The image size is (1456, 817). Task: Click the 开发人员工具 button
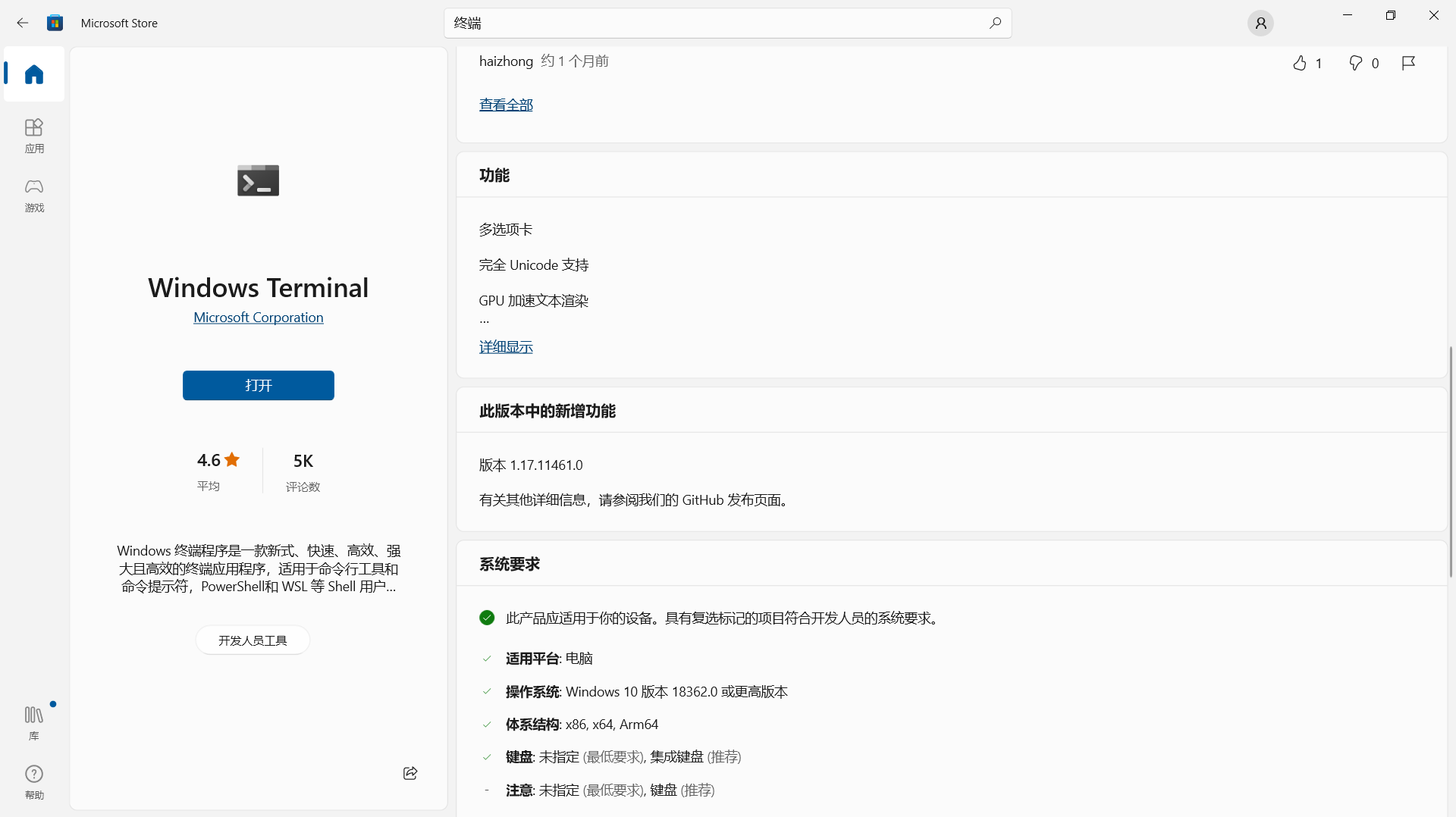tap(252, 640)
